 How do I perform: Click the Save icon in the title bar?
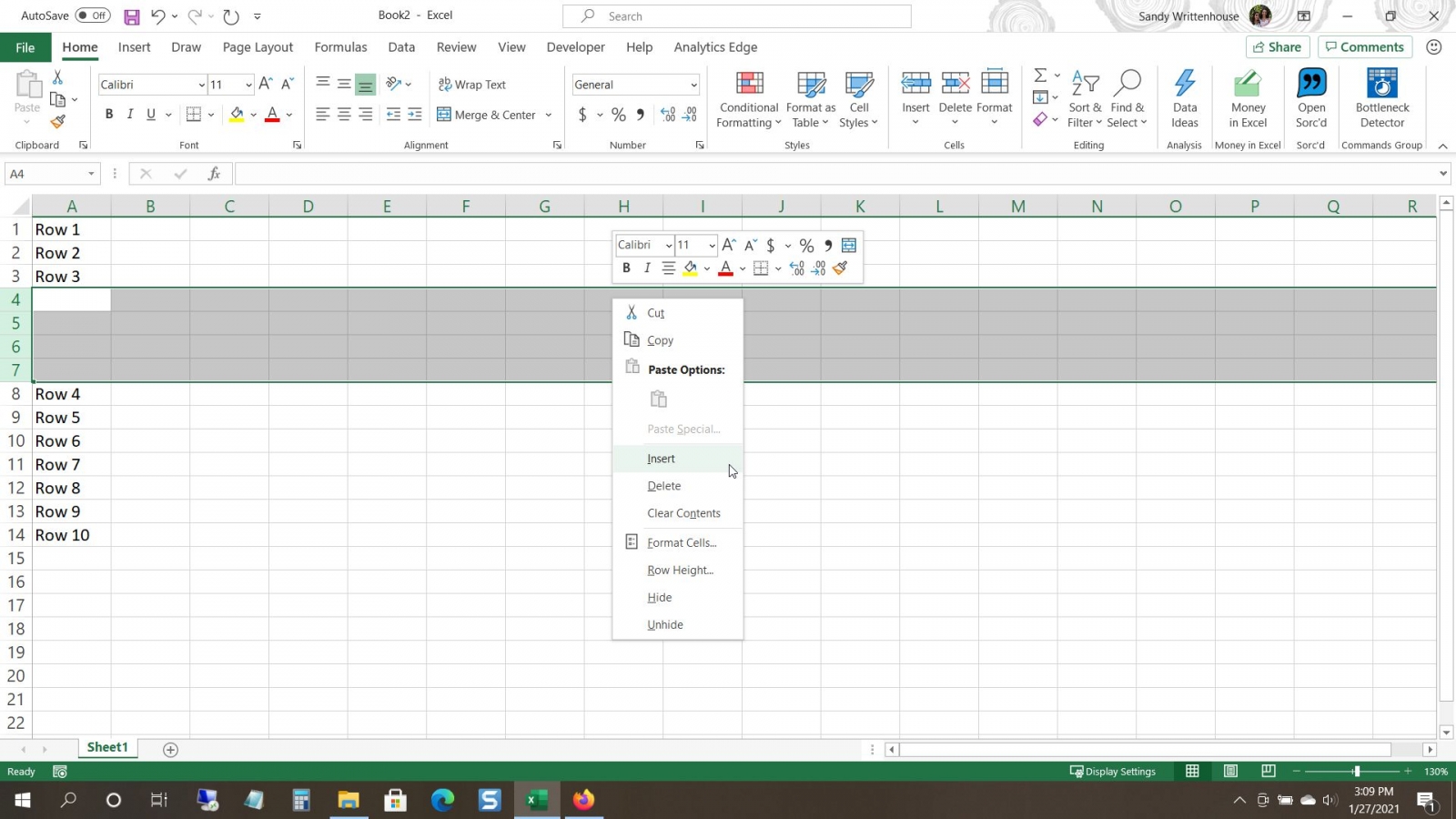(132, 16)
